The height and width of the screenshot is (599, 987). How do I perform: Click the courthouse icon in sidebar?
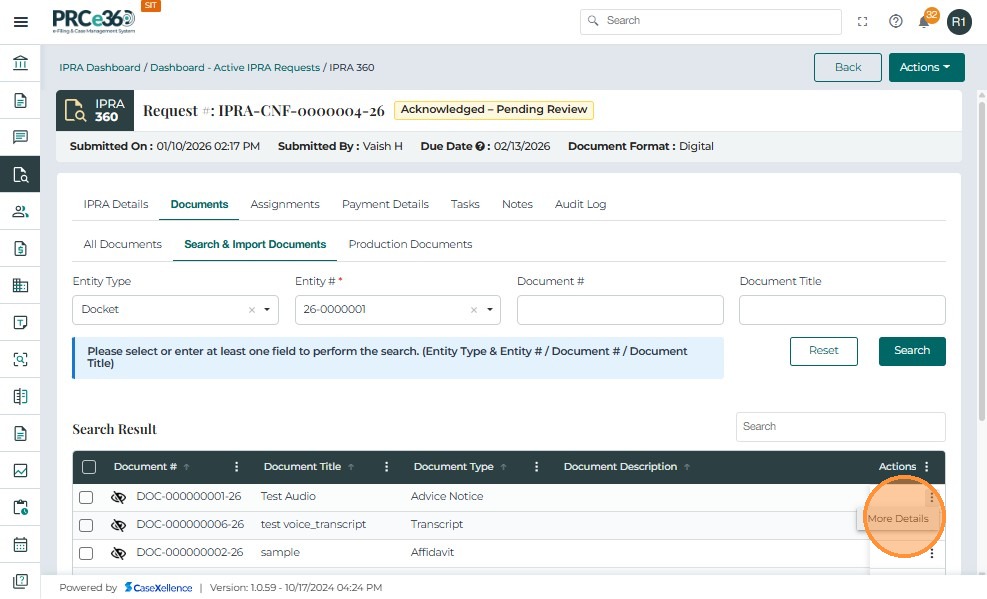pos(20,64)
